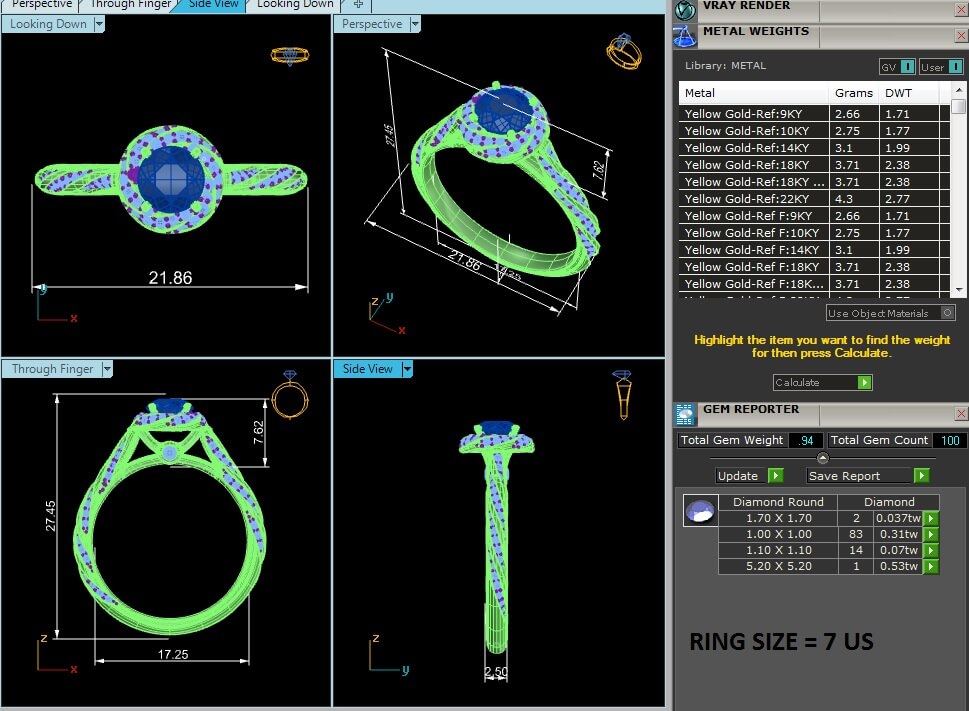Click the ring profile icon in Side View viewport
The height and width of the screenshot is (711, 969).
(621, 393)
